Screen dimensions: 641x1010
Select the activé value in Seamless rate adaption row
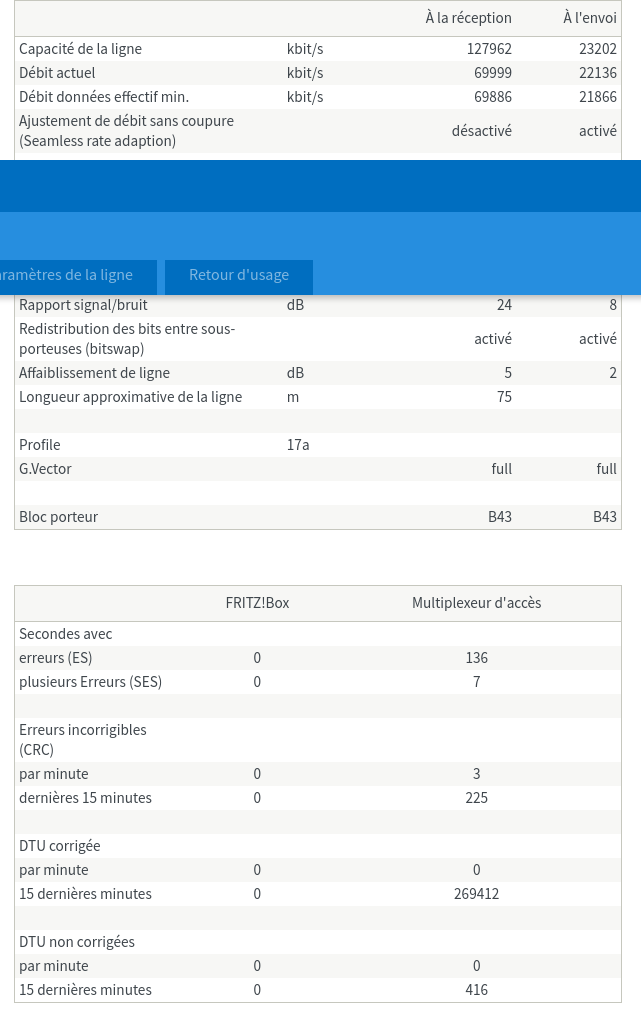pos(598,131)
